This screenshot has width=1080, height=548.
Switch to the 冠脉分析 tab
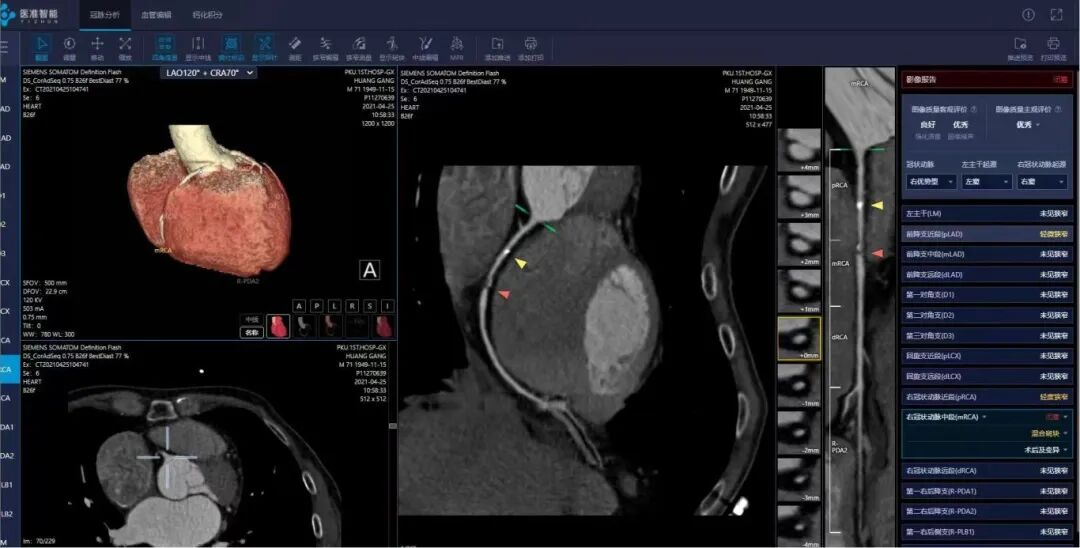tap(104, 14)
